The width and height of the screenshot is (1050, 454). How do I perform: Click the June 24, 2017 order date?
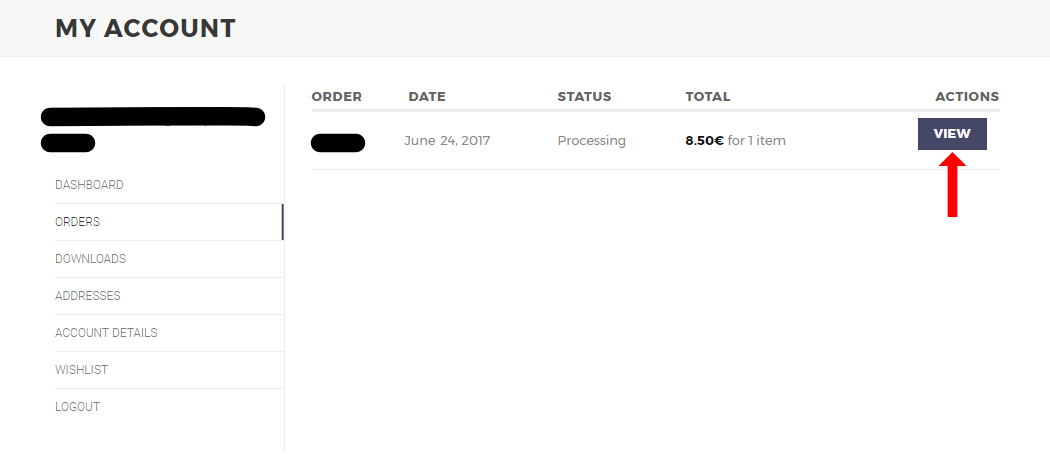(x=447, y=141)
